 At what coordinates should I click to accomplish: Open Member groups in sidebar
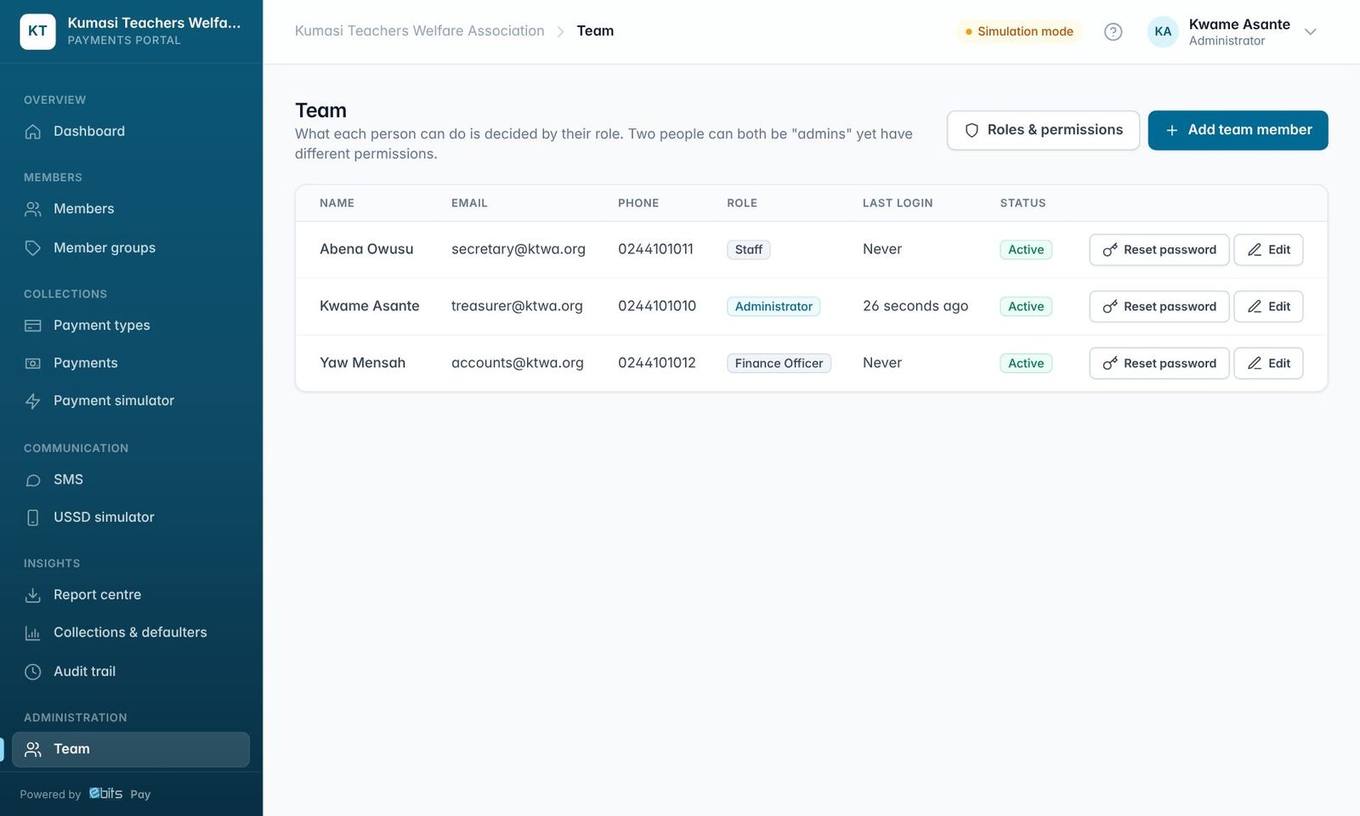(131, 248)
